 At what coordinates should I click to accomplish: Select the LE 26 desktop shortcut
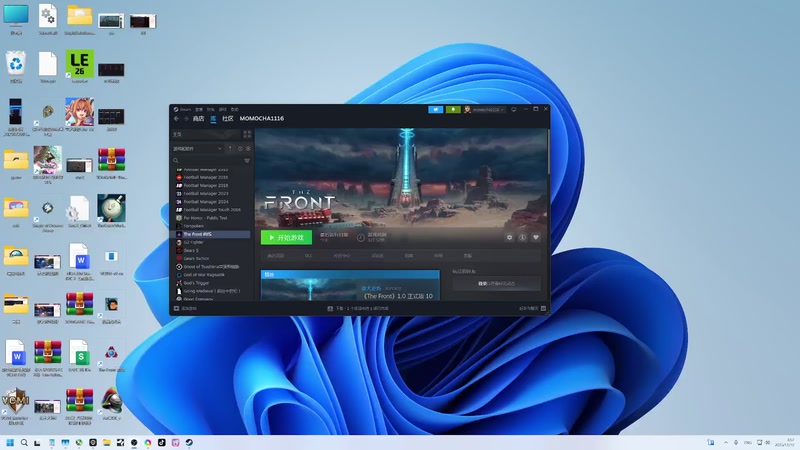pos(80,67)
